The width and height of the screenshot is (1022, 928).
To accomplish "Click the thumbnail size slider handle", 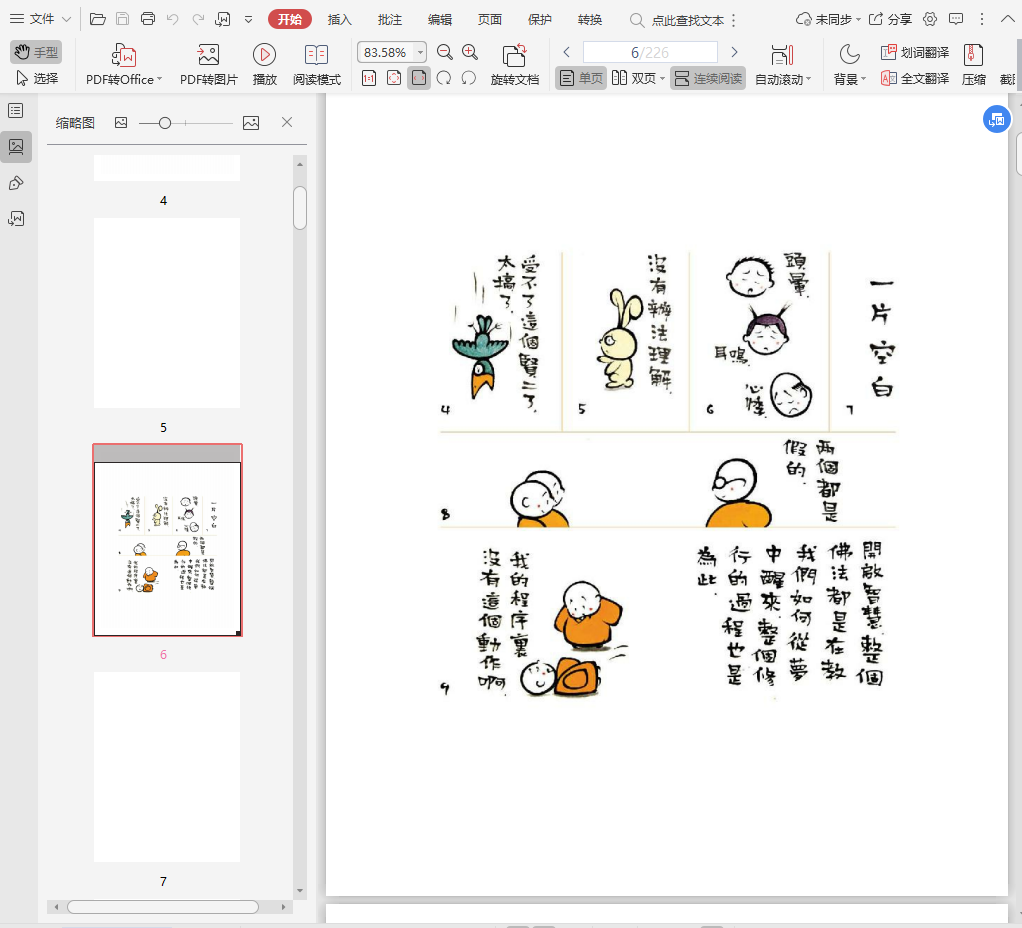I will click(165, 122).
